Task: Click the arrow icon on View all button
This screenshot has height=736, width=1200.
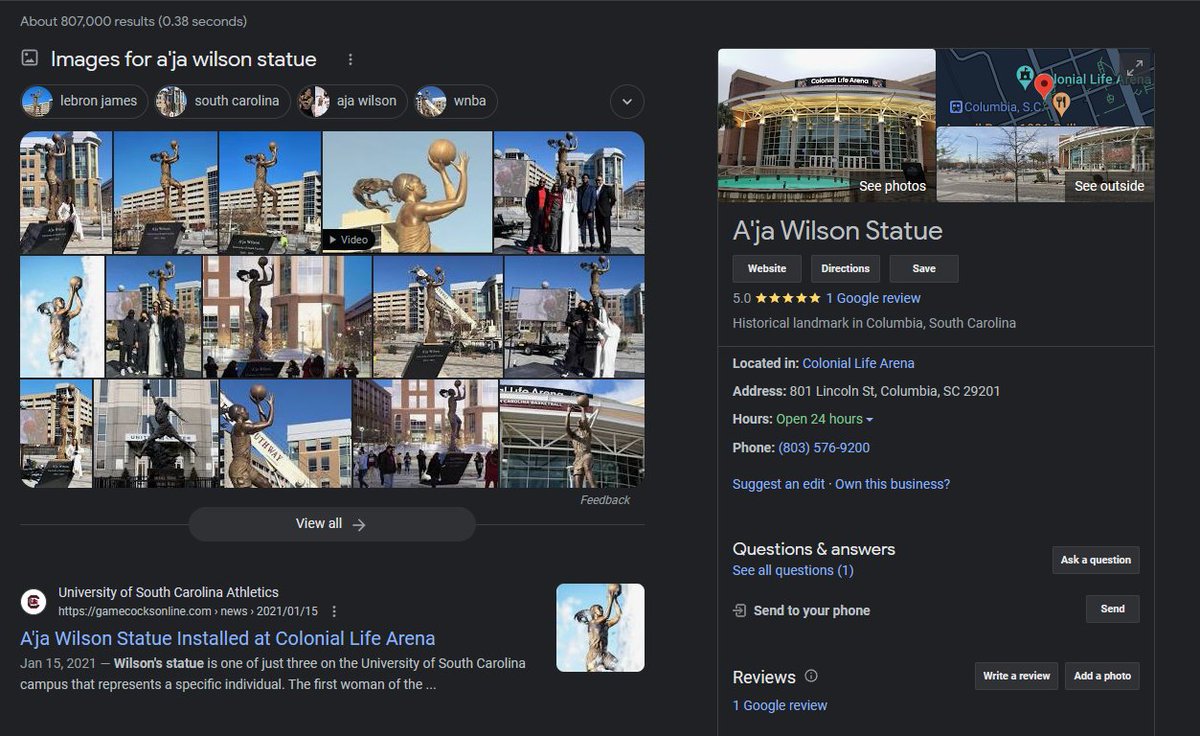Action: pyautogui.click(x=359, y=524)
